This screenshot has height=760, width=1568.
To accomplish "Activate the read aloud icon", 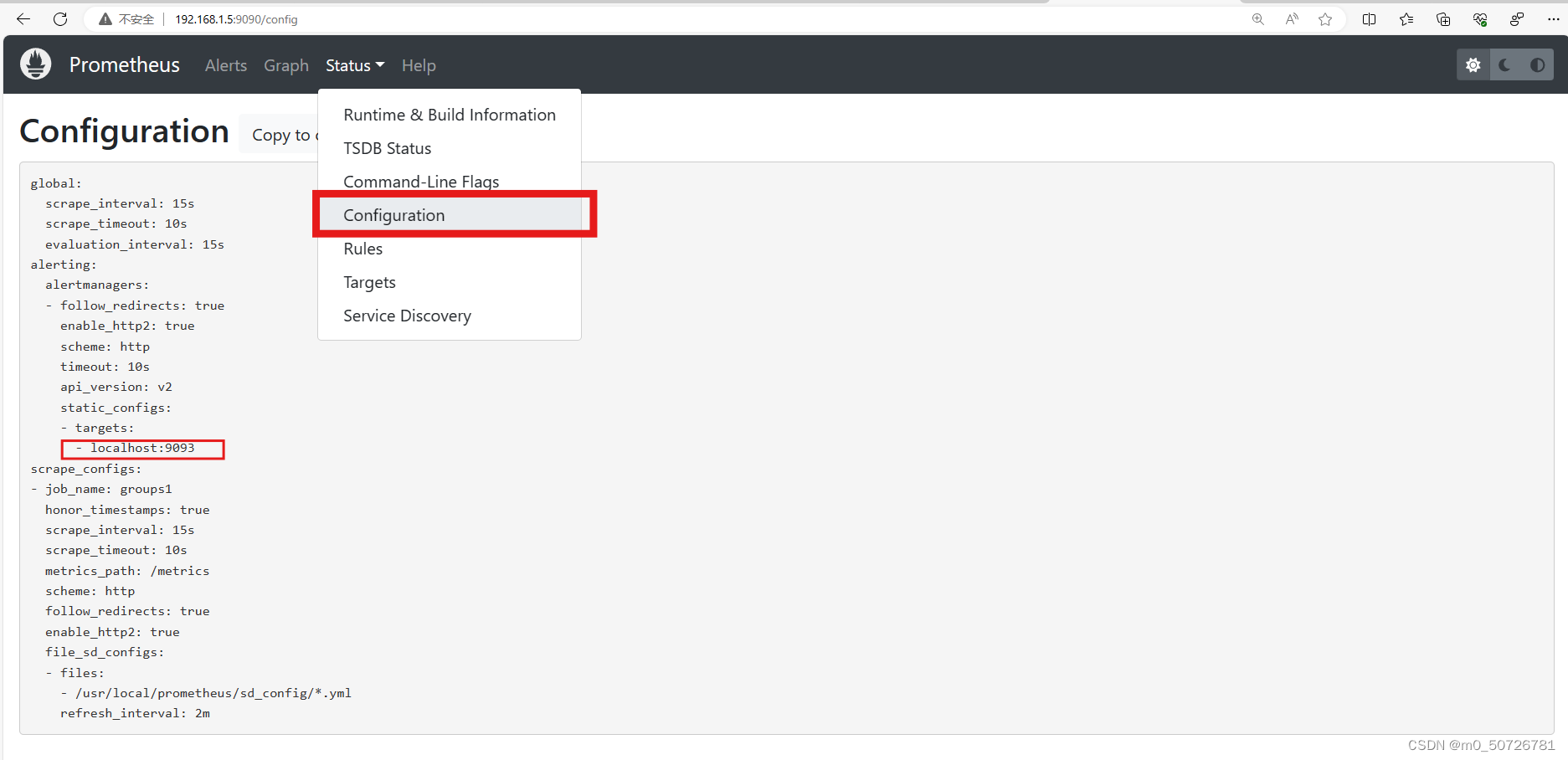I will pyautogui.click(x=1292, y=19).
